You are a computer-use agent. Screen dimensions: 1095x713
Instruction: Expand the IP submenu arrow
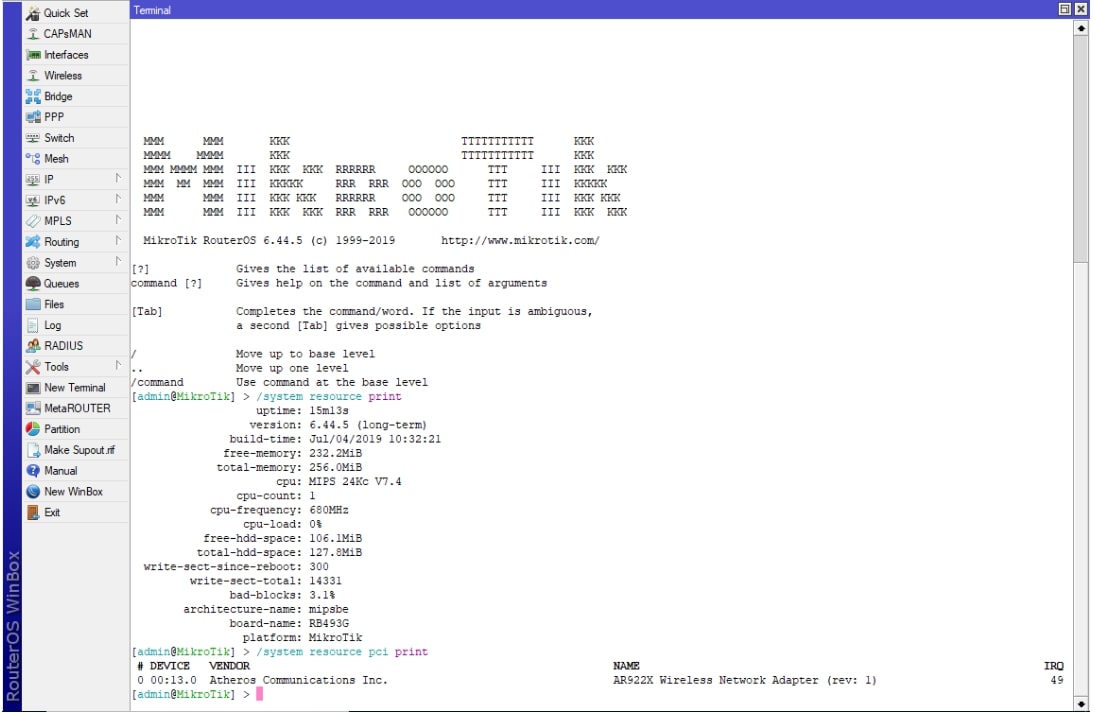[118, 179]
